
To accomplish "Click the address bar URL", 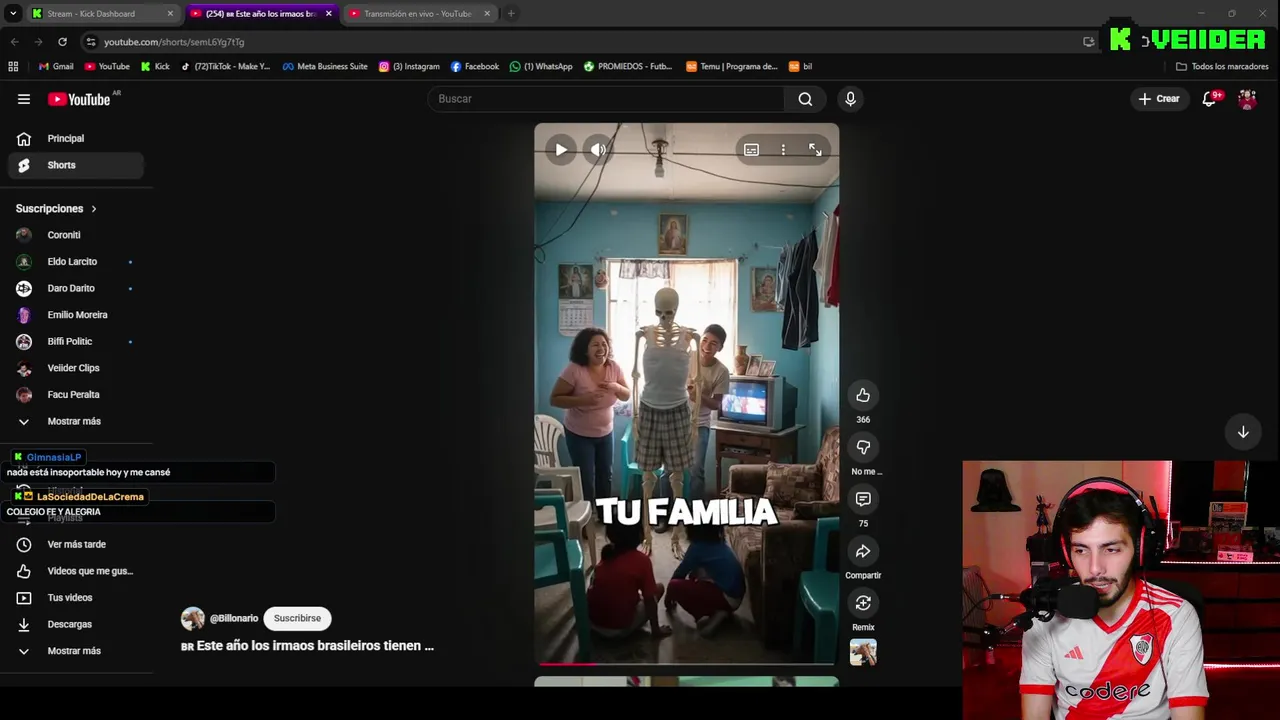I will [174, 42].
